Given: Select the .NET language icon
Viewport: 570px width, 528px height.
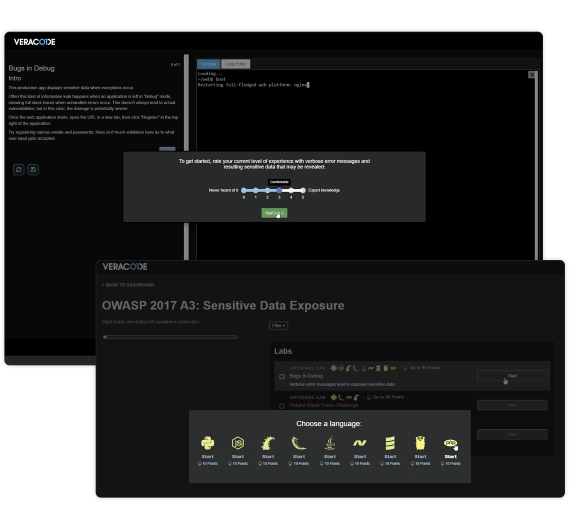Looking at the screenshot, I should pyautogui.click(x=360, y=443).
